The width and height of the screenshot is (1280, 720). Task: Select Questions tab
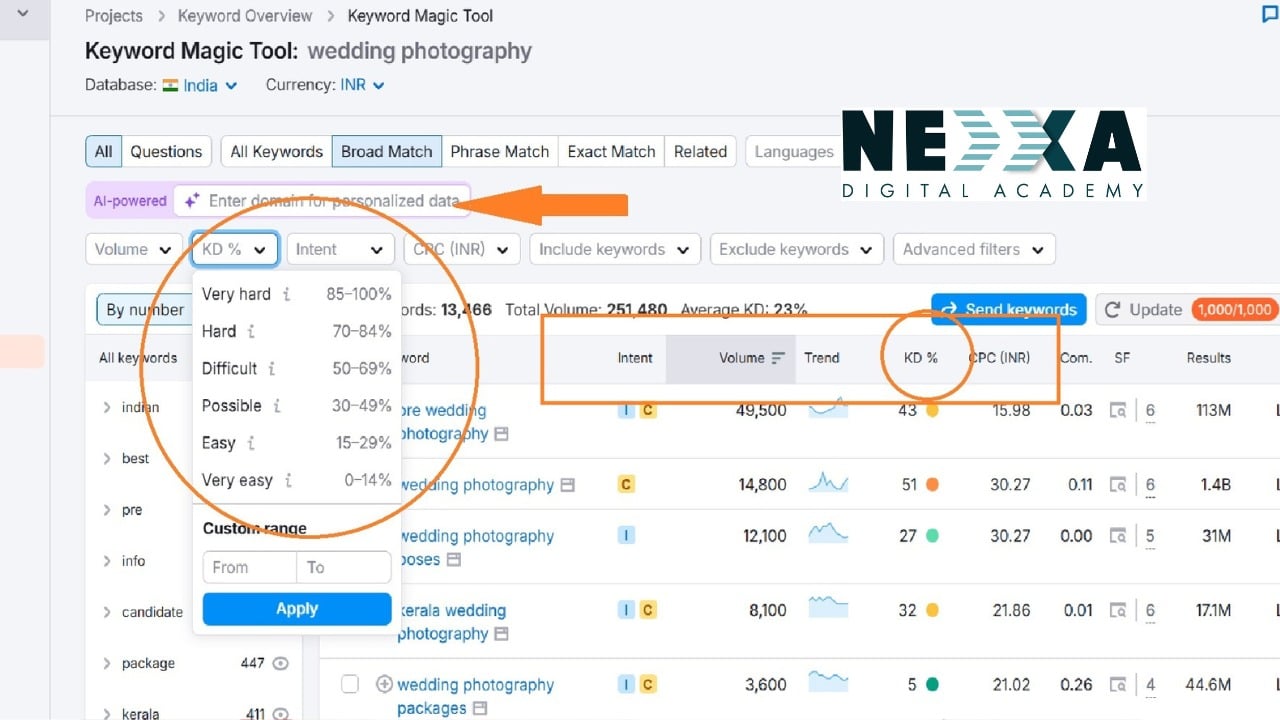click(x=166, y=152)
